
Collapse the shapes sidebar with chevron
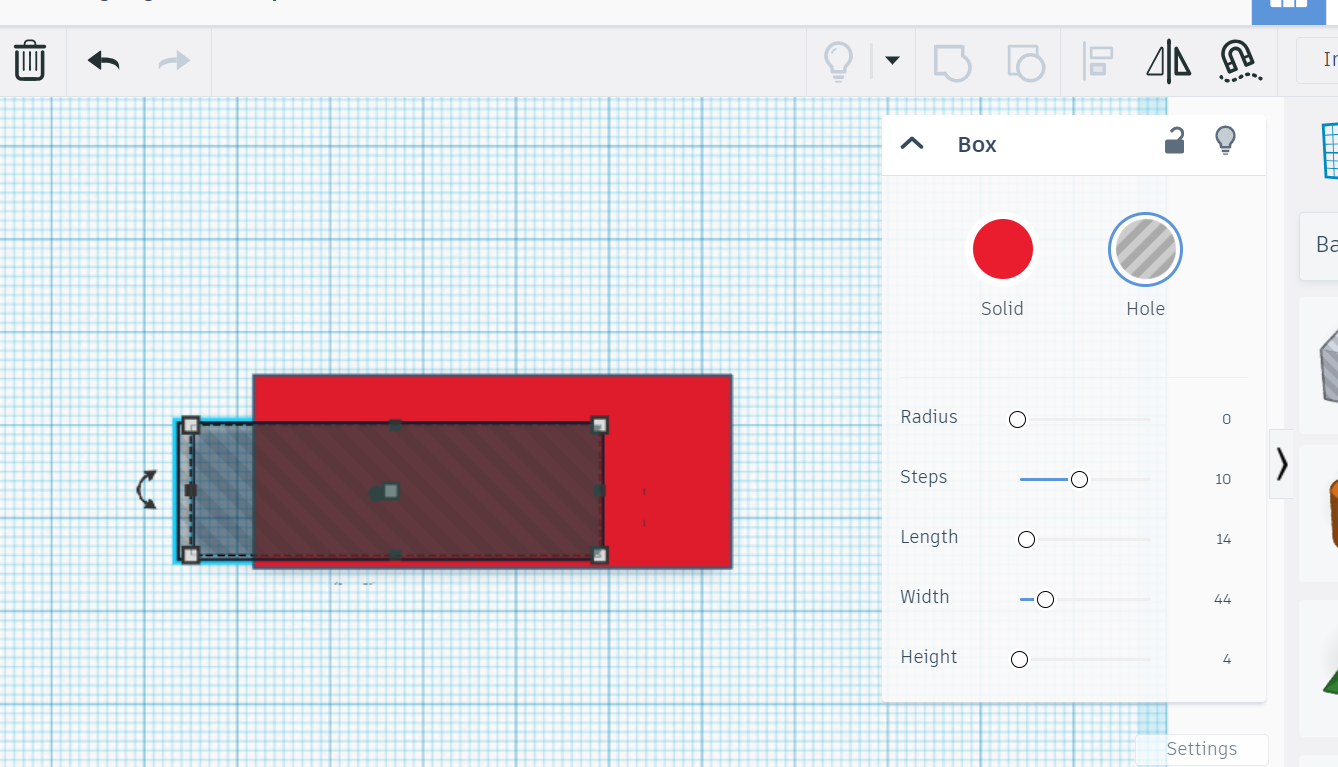tap(1282, 464)
